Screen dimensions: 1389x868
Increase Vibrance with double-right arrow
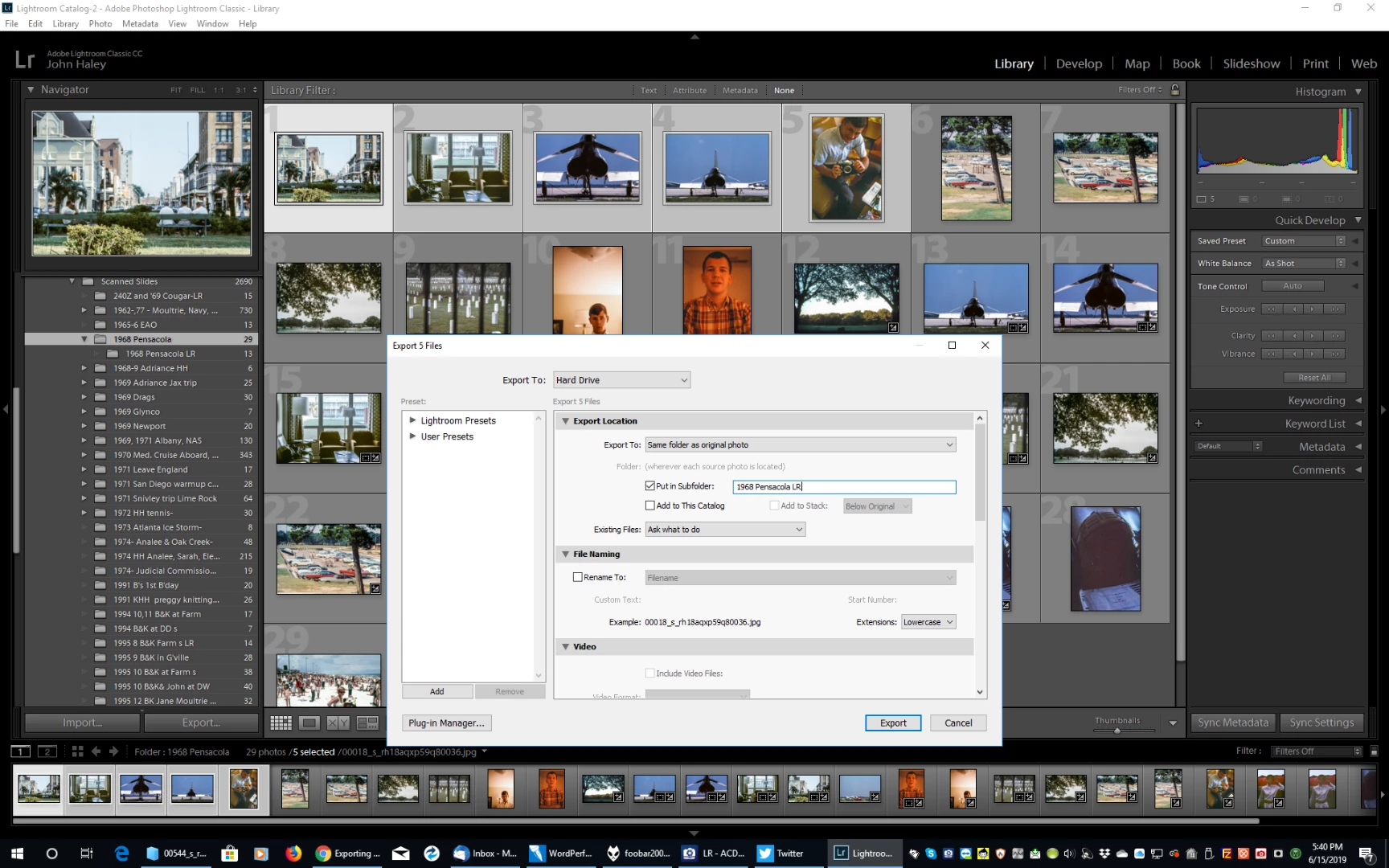pyautogui.click(x=1335, y=354)
